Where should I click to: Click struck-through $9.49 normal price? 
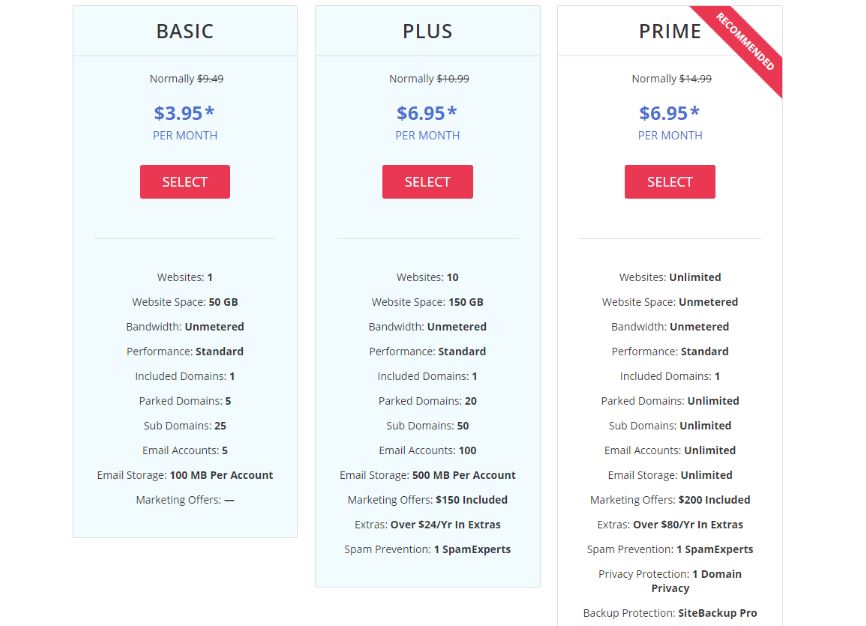(x=210, y=79)
